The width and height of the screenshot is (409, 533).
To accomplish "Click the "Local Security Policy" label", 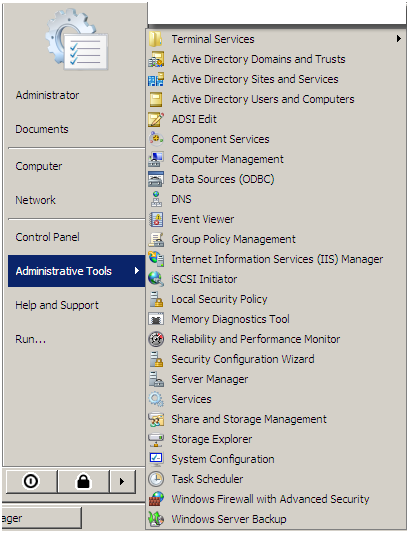I will pos(219,299).
